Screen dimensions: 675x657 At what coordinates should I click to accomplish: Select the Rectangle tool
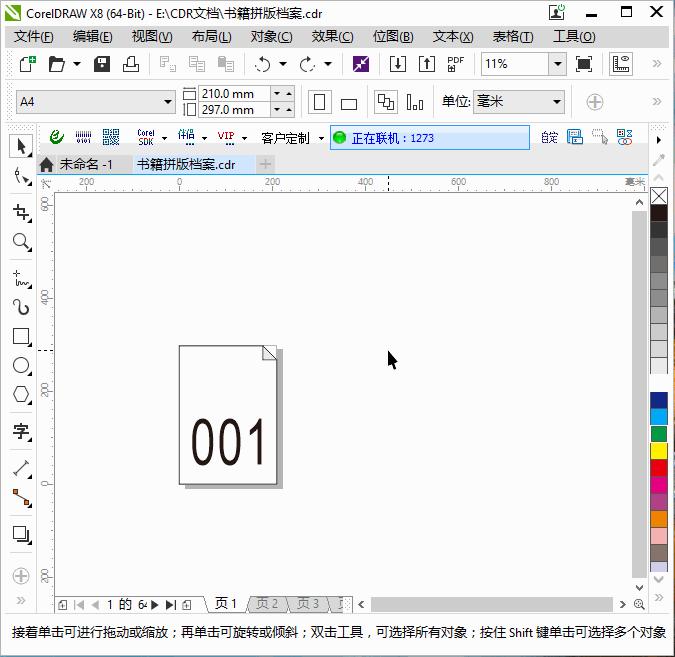tap(22, 337)
